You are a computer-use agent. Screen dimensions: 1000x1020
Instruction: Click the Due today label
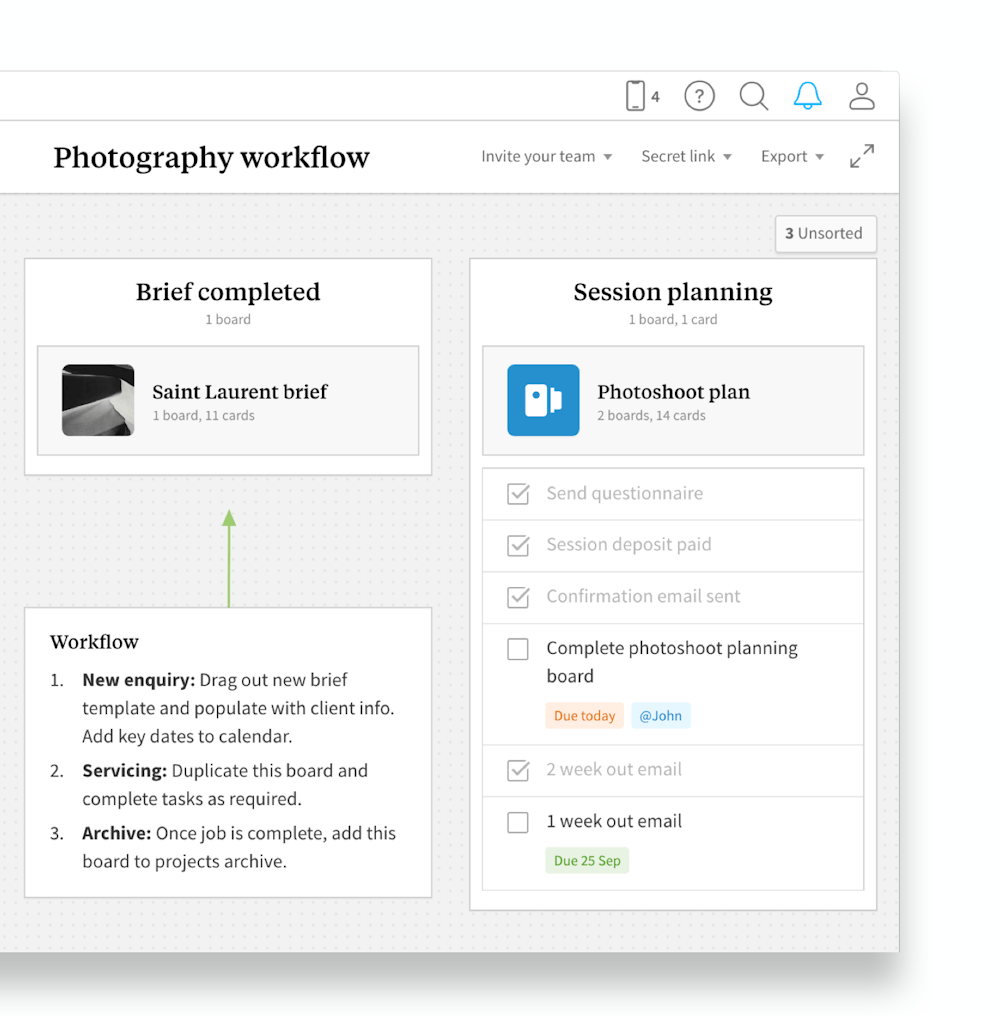(x=584, y=715)
